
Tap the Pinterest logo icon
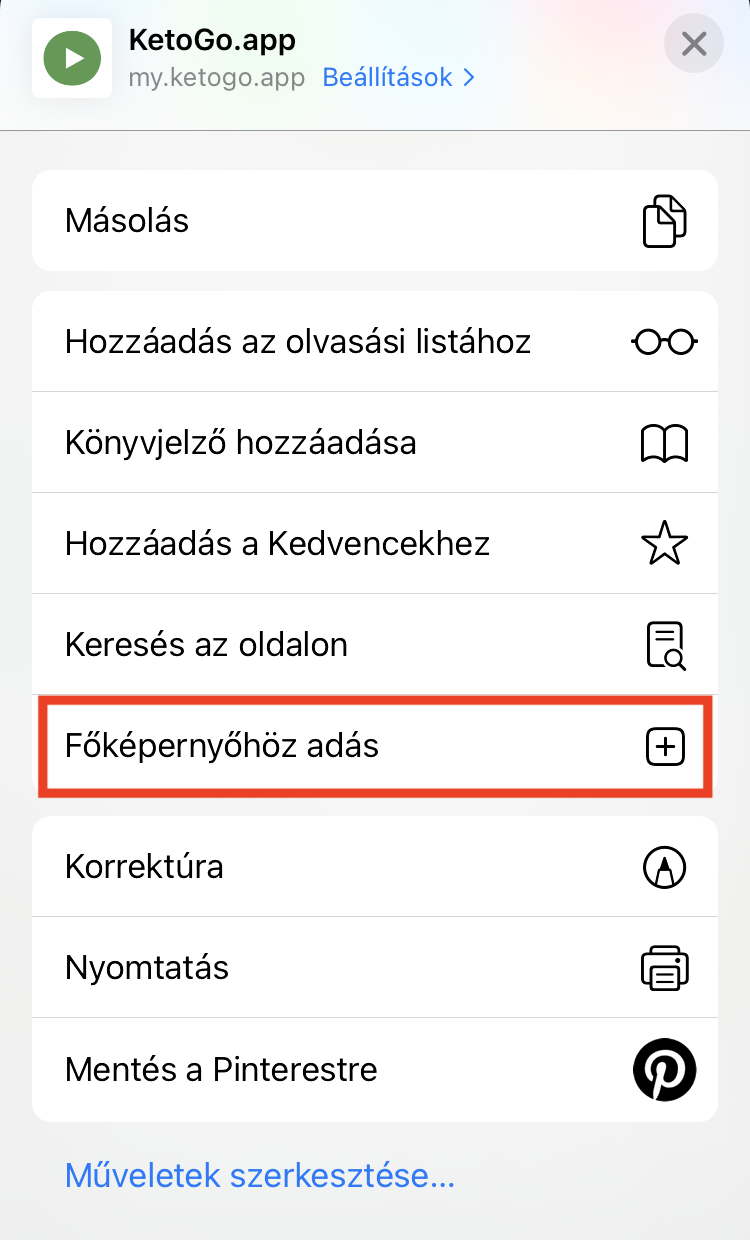[x=664, y=1069]
